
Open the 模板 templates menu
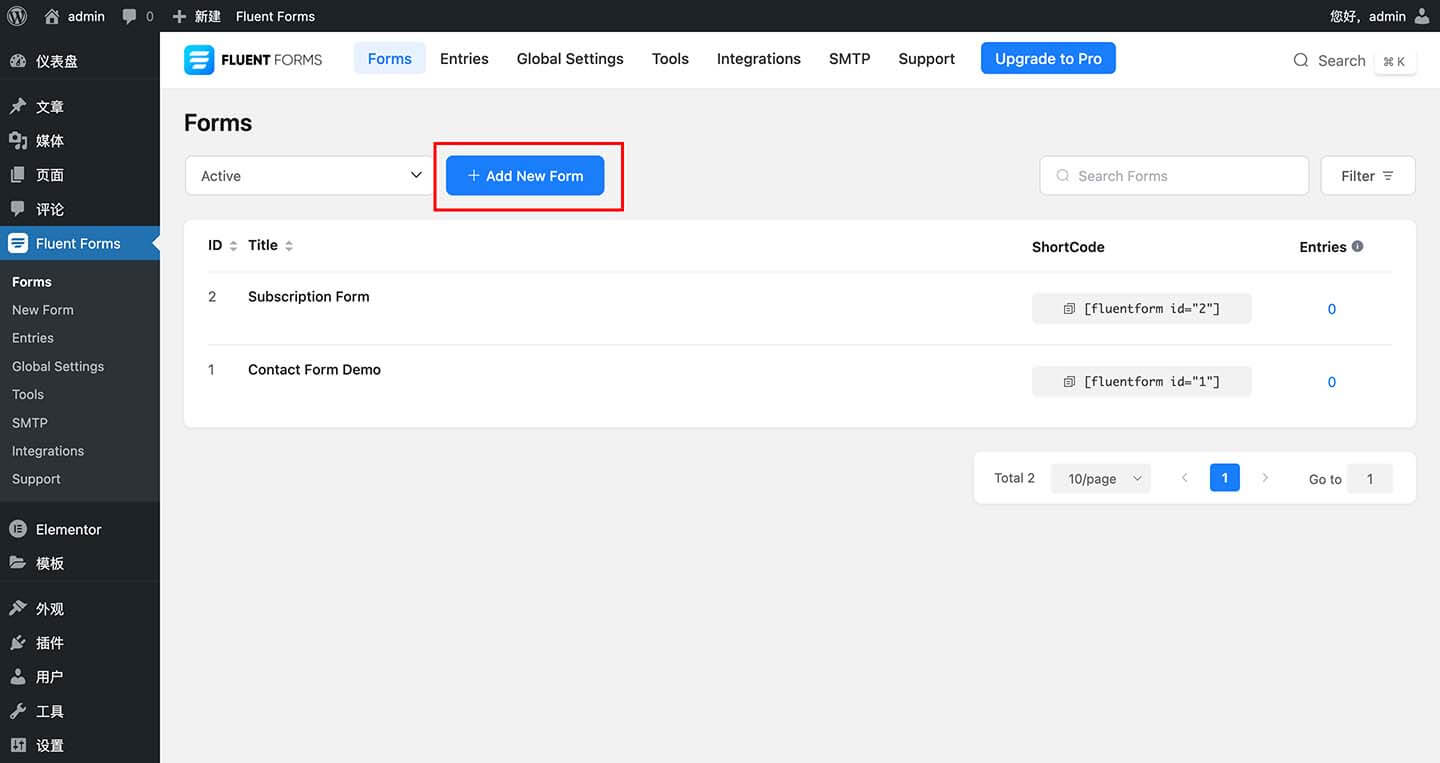[80, 563]
